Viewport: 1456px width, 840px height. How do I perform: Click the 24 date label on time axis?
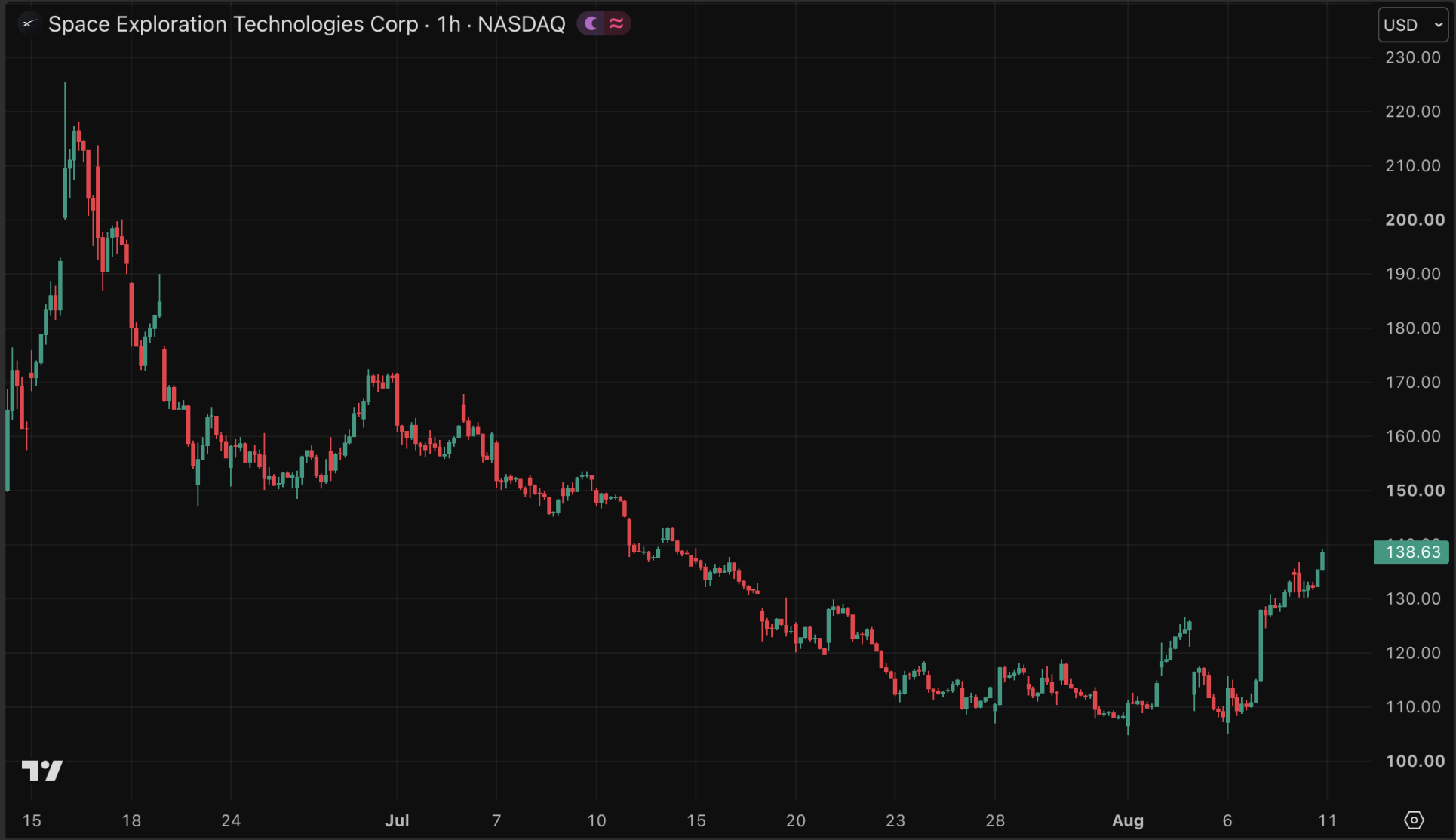(x=231, y=820)
